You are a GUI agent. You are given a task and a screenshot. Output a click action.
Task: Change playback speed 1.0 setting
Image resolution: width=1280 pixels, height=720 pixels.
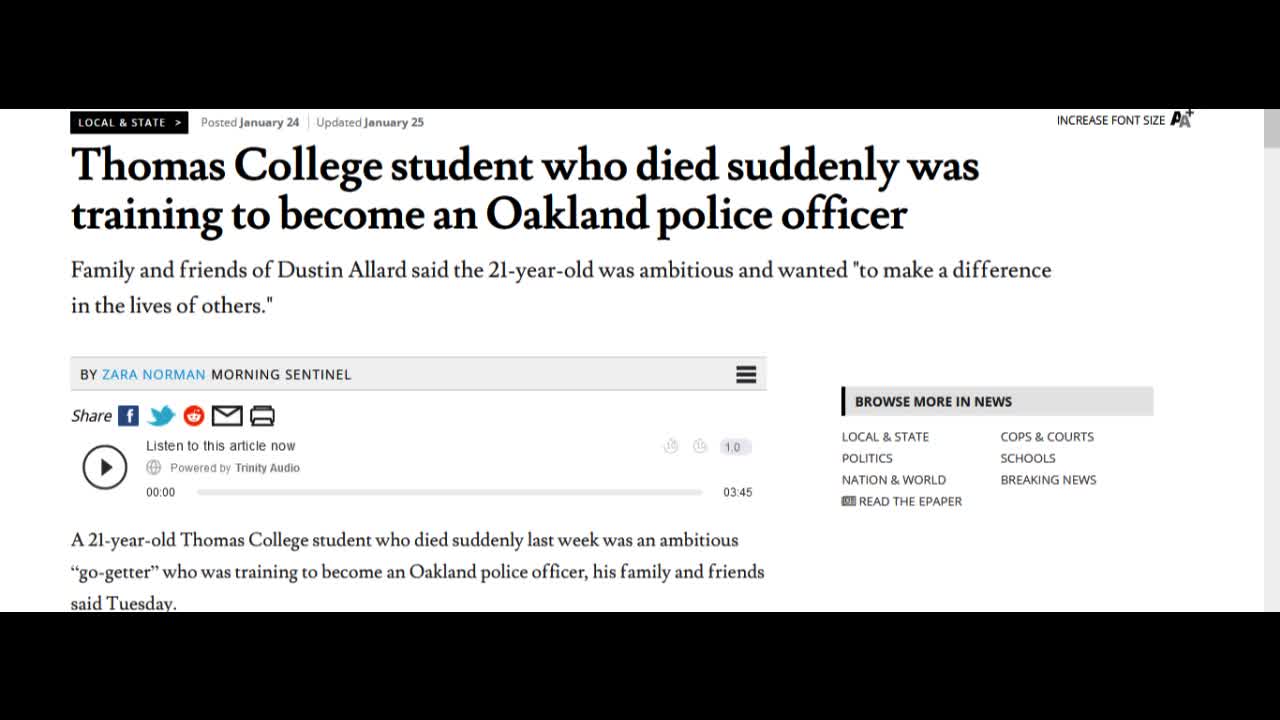pos(733,447)
